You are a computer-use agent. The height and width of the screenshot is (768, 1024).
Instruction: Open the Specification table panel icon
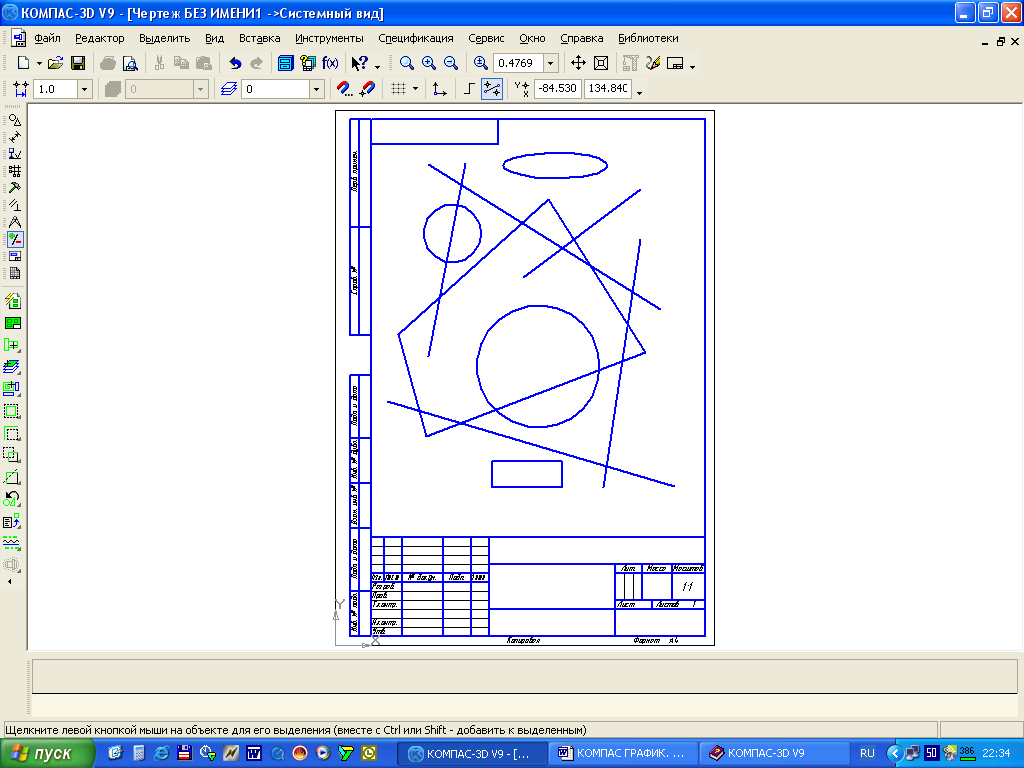point(14,273)
